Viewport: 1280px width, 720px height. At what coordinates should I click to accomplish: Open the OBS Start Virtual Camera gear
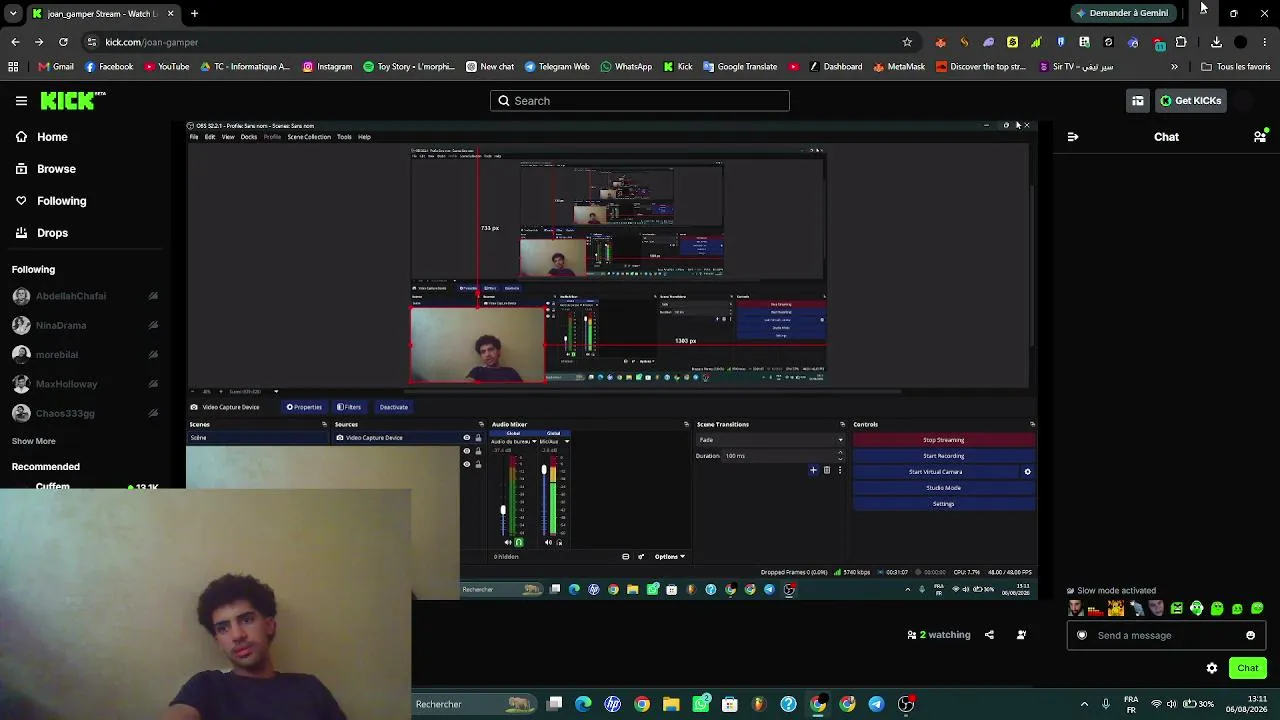pos(1027,472)
